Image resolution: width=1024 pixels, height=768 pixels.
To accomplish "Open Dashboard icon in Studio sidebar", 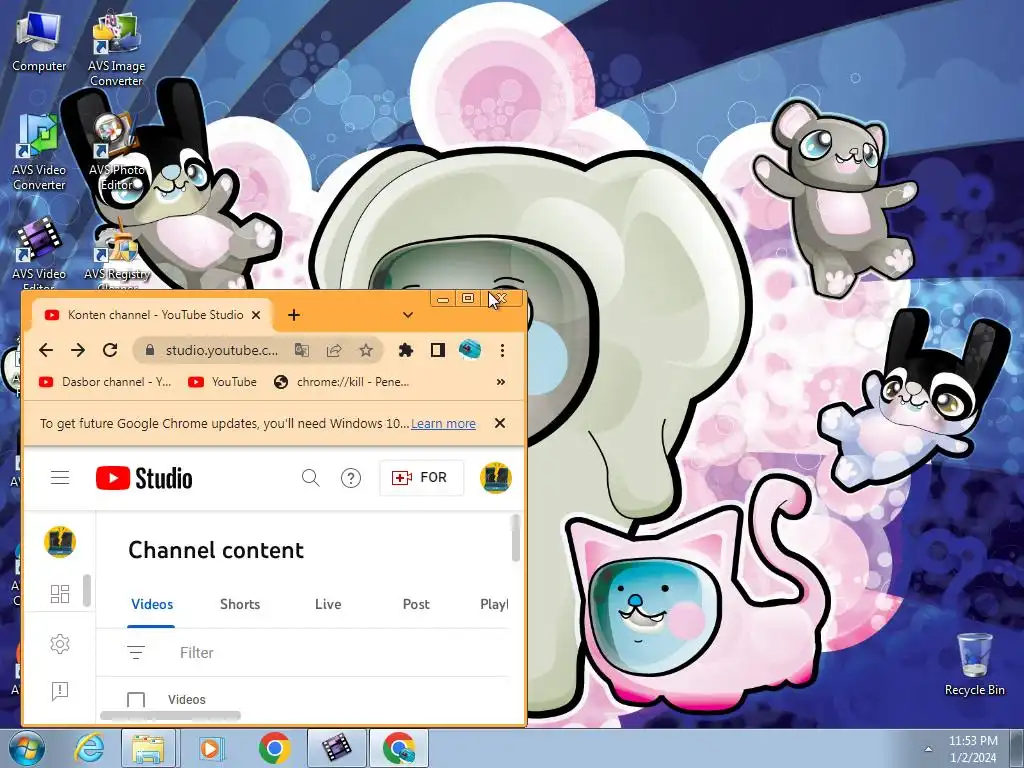I will [60, 593].
